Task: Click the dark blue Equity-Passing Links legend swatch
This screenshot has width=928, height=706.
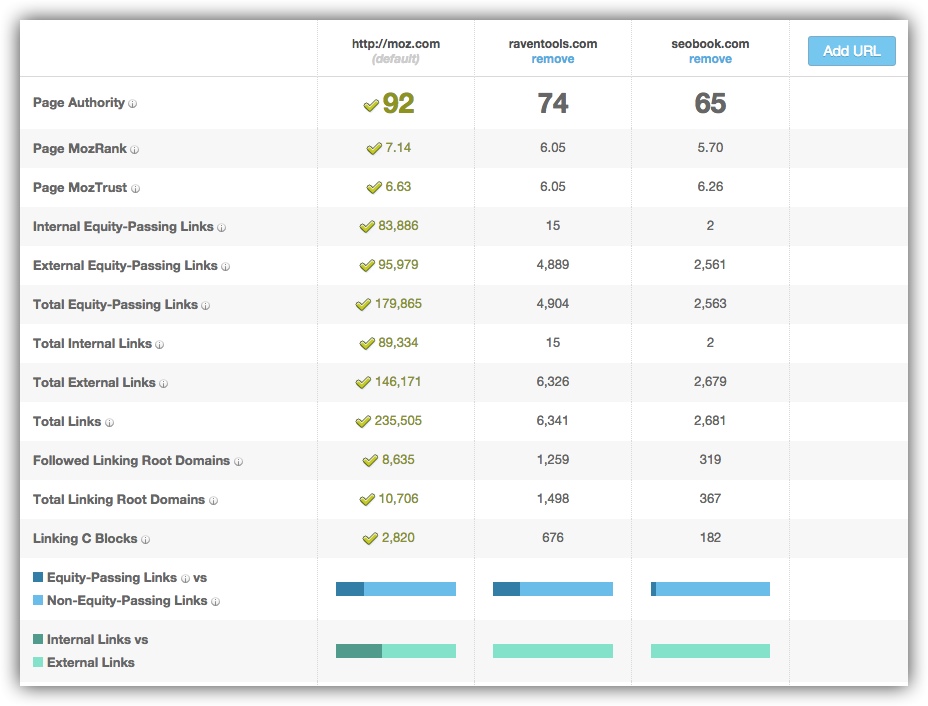Action: point(38,577)
